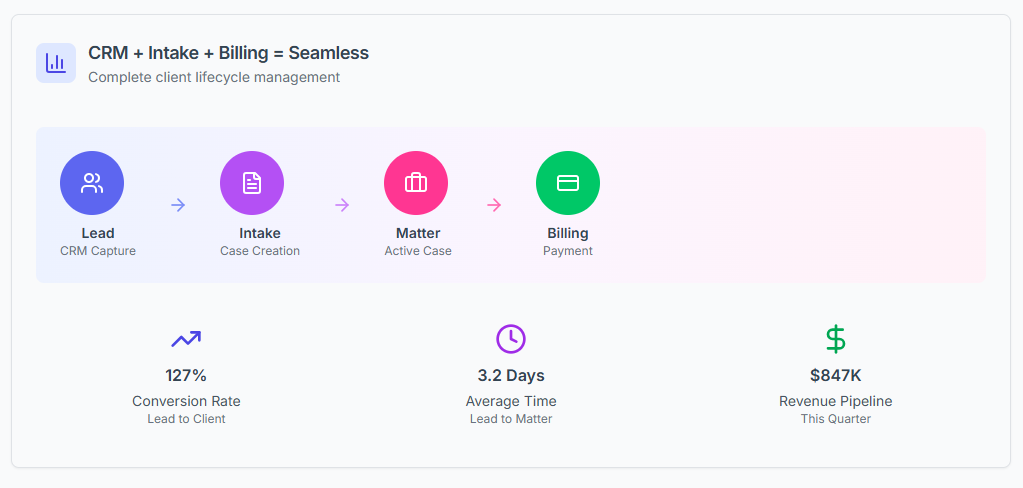Click the 'CRM + Intake + Billing = Seamless' heading

(228, 53)
